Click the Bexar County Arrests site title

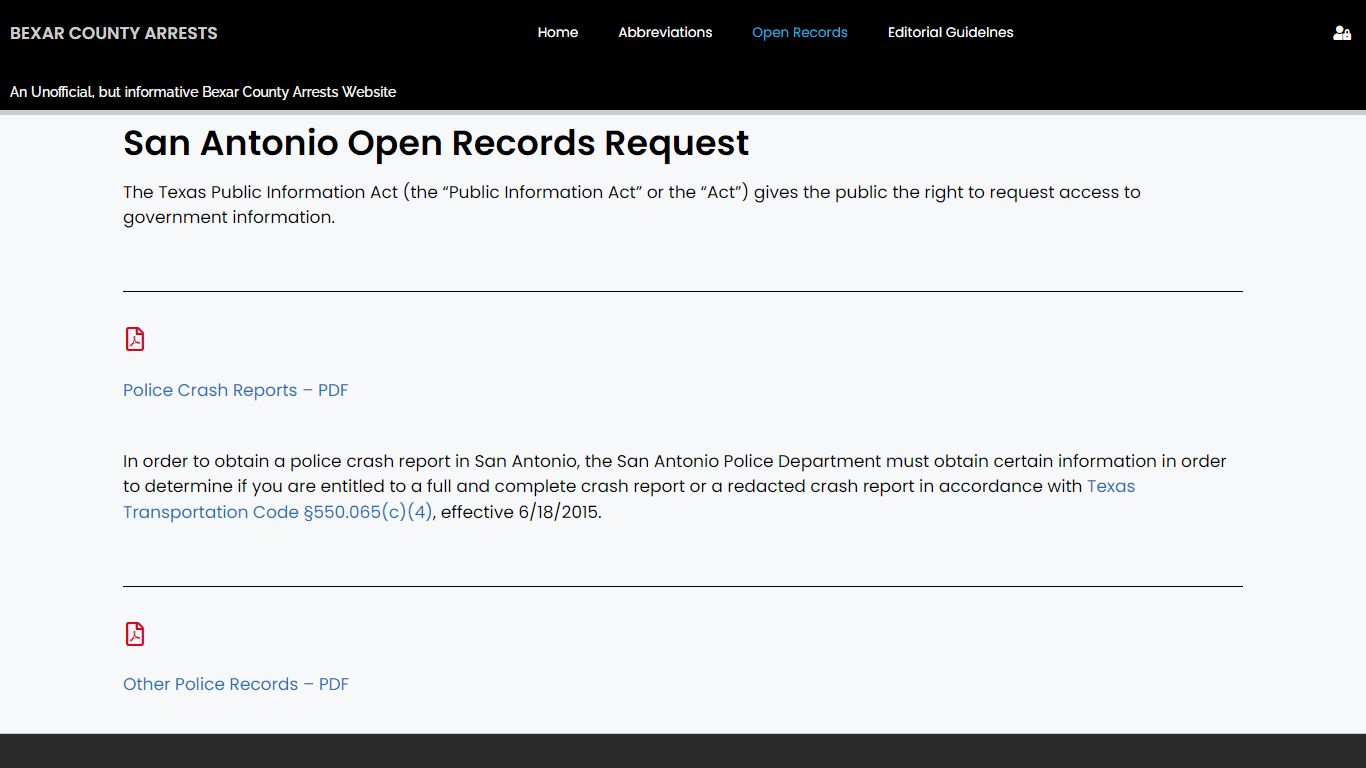[114, 33]
